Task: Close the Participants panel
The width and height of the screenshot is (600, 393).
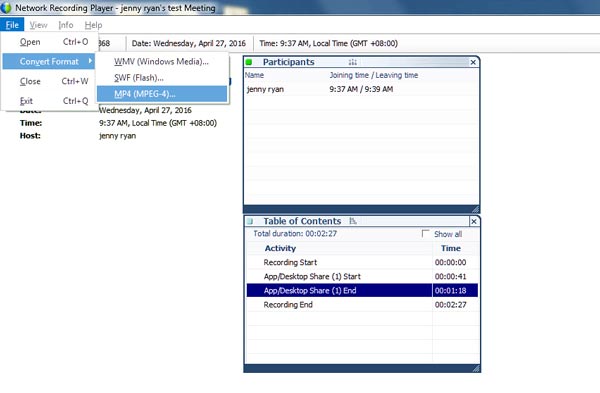Action: point(473,62)
